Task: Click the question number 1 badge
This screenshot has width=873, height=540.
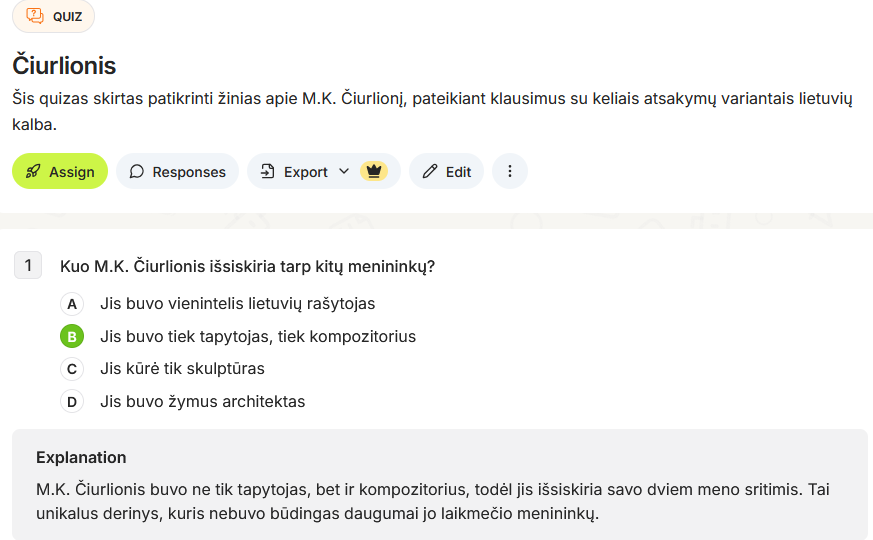Action: pos(28,266)
